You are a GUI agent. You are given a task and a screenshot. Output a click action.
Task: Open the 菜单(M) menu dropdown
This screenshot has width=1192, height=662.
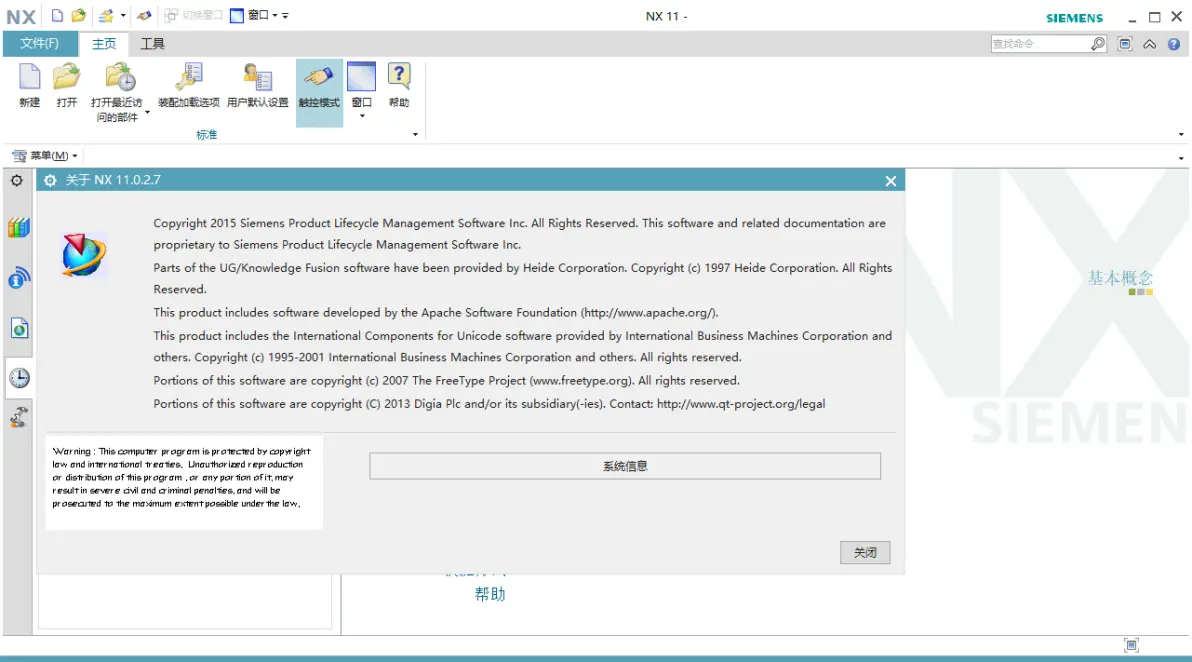click(x=45, y=156)
